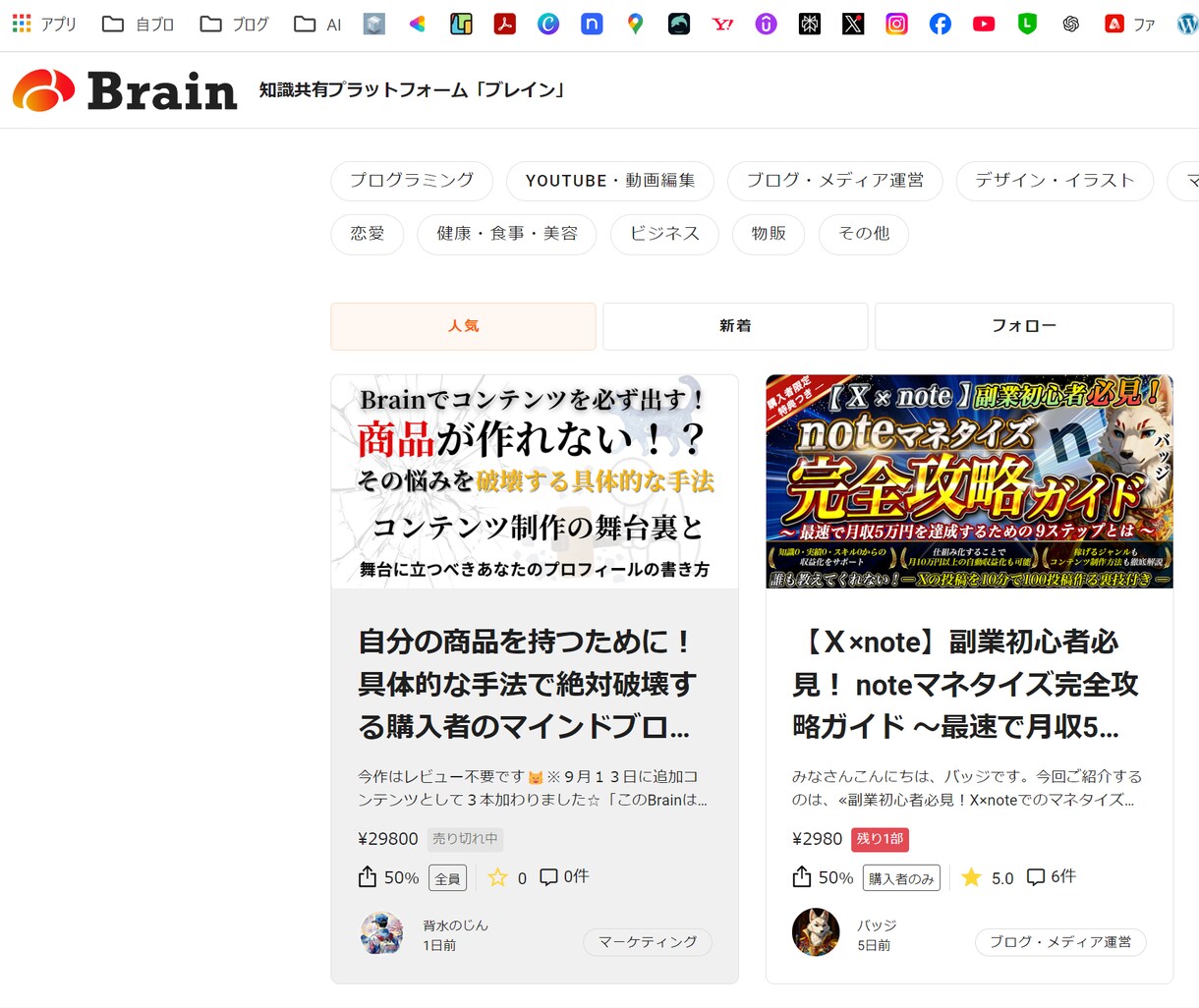
Task: Click the ¥29800 price text
Action: (x=388, y=839)
